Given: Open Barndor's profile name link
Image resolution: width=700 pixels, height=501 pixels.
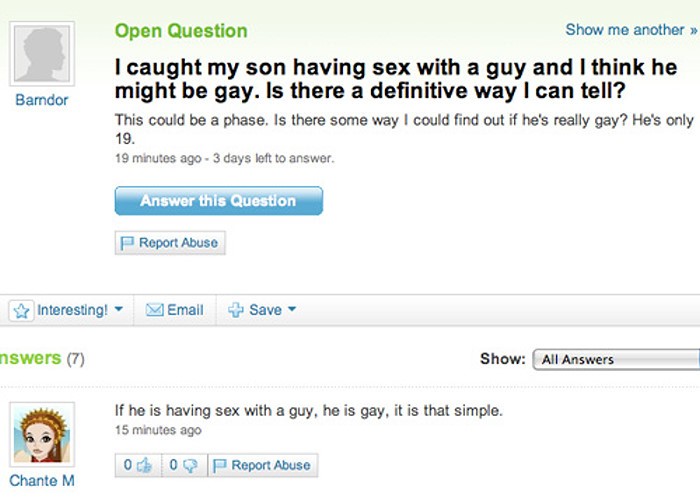Looking at the screenshot, I should (42, 100).
